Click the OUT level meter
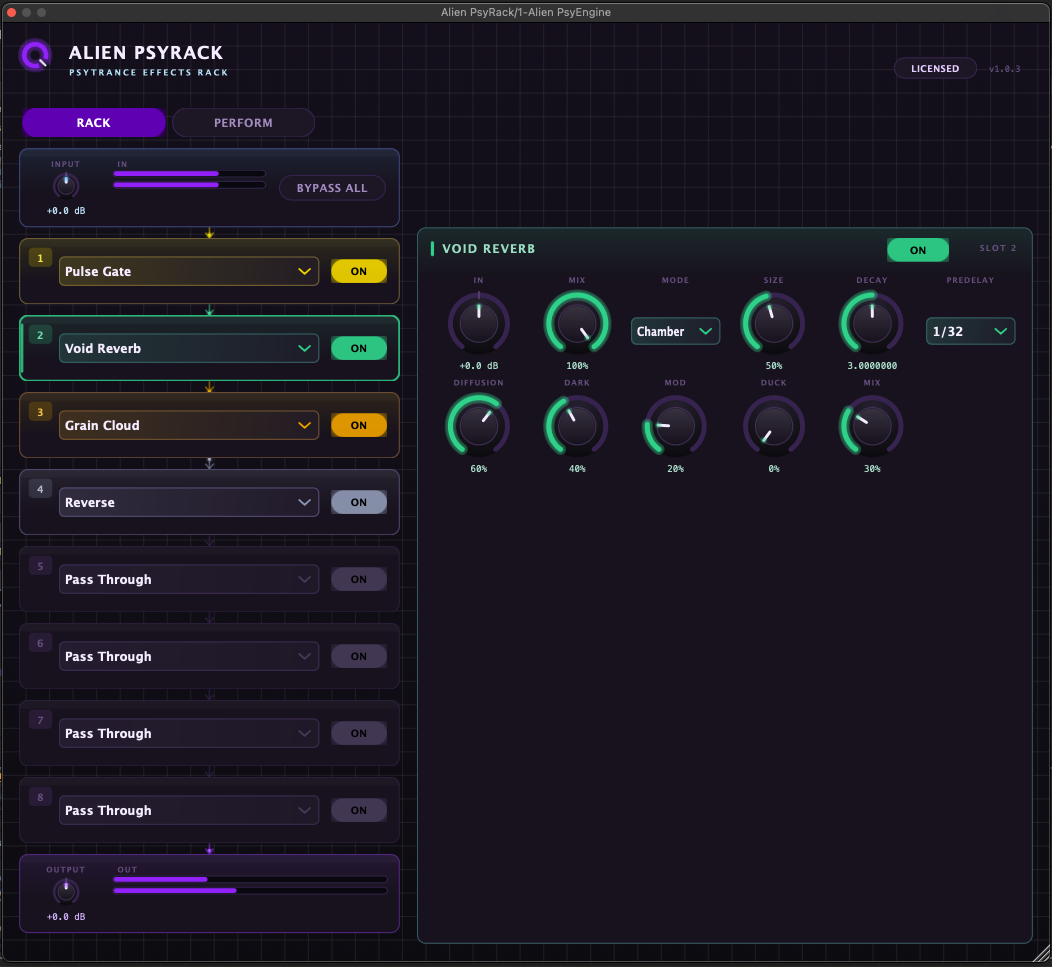The height and width of the screenshot is (967, 1052). (250, 885)
